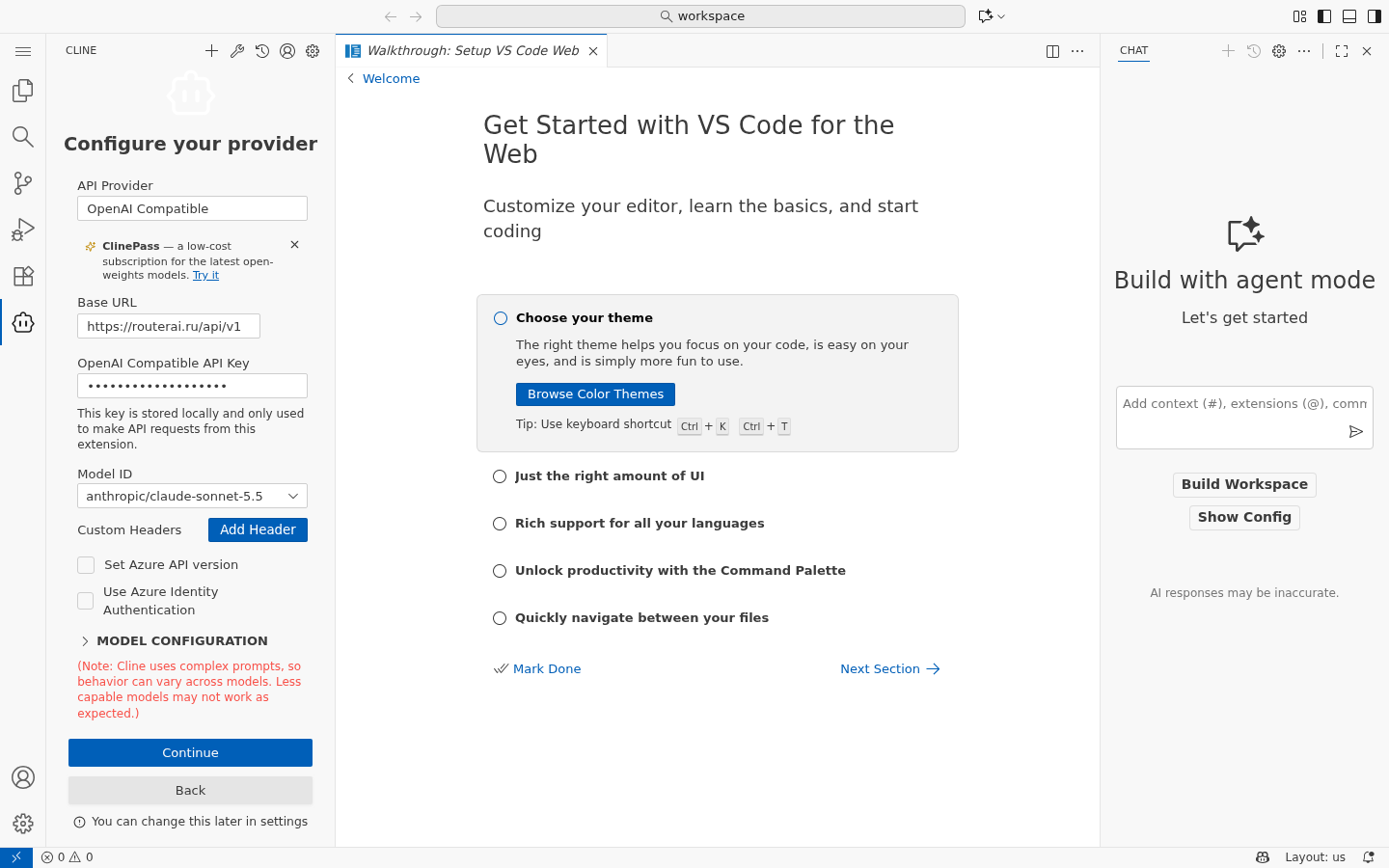Open Chat panel more actions ellipsis
This screenshot has height=868, width=1389.
click(1304, 51)
